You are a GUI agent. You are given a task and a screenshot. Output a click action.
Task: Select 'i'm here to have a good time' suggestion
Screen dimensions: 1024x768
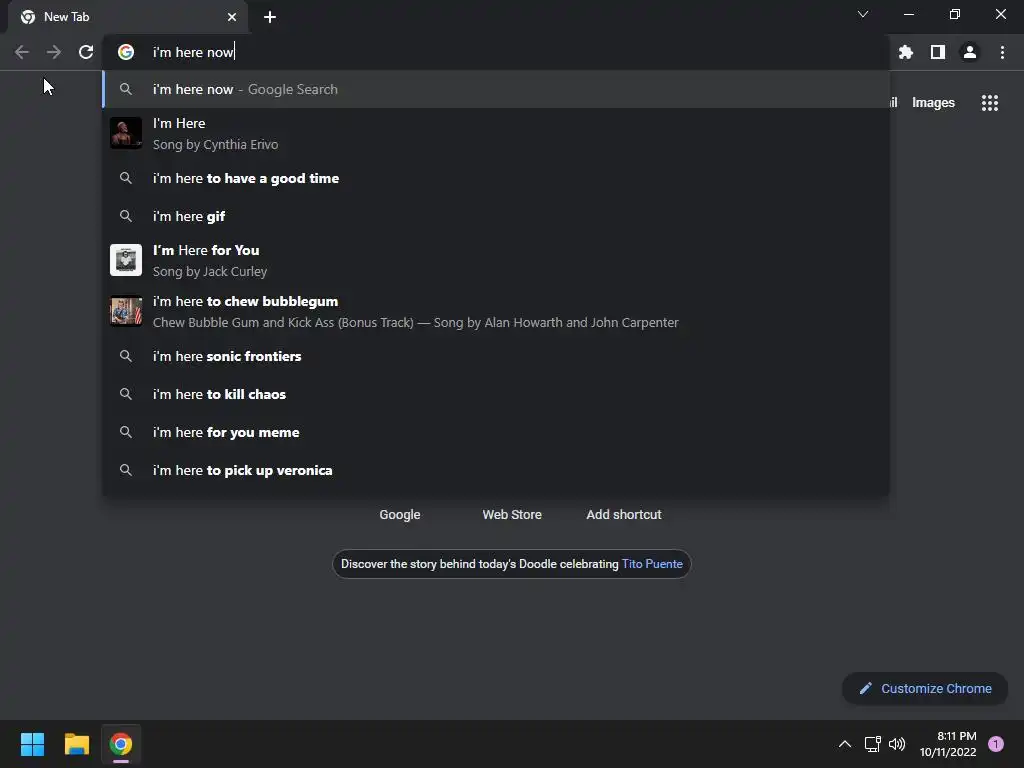[x=246, y=178]
